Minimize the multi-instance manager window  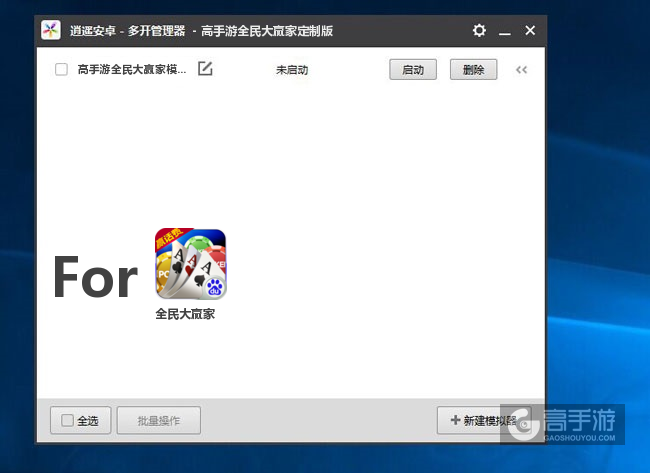click(505, 32)
